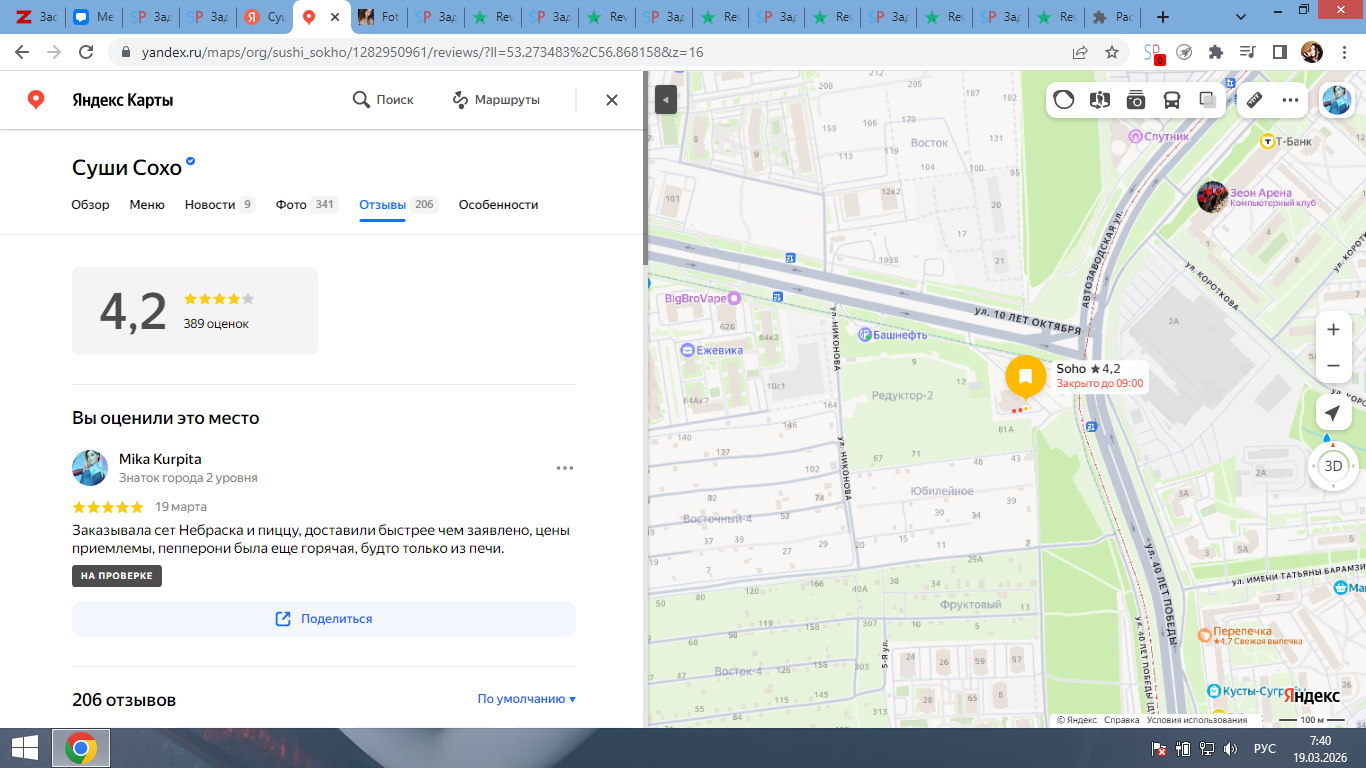The image size is (1366, 768).
Task: Click Mika Kurpita's review avatar
Action: (90, 468)
